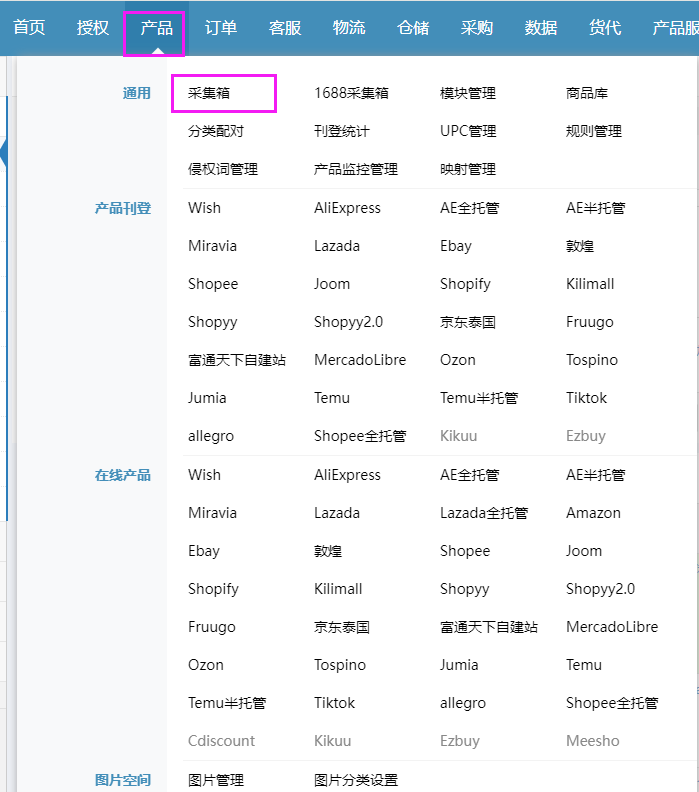Screen dimensions: 699x792
Task: Select Shopee全托管 under 产品刊登
Action: coord(360,436)
